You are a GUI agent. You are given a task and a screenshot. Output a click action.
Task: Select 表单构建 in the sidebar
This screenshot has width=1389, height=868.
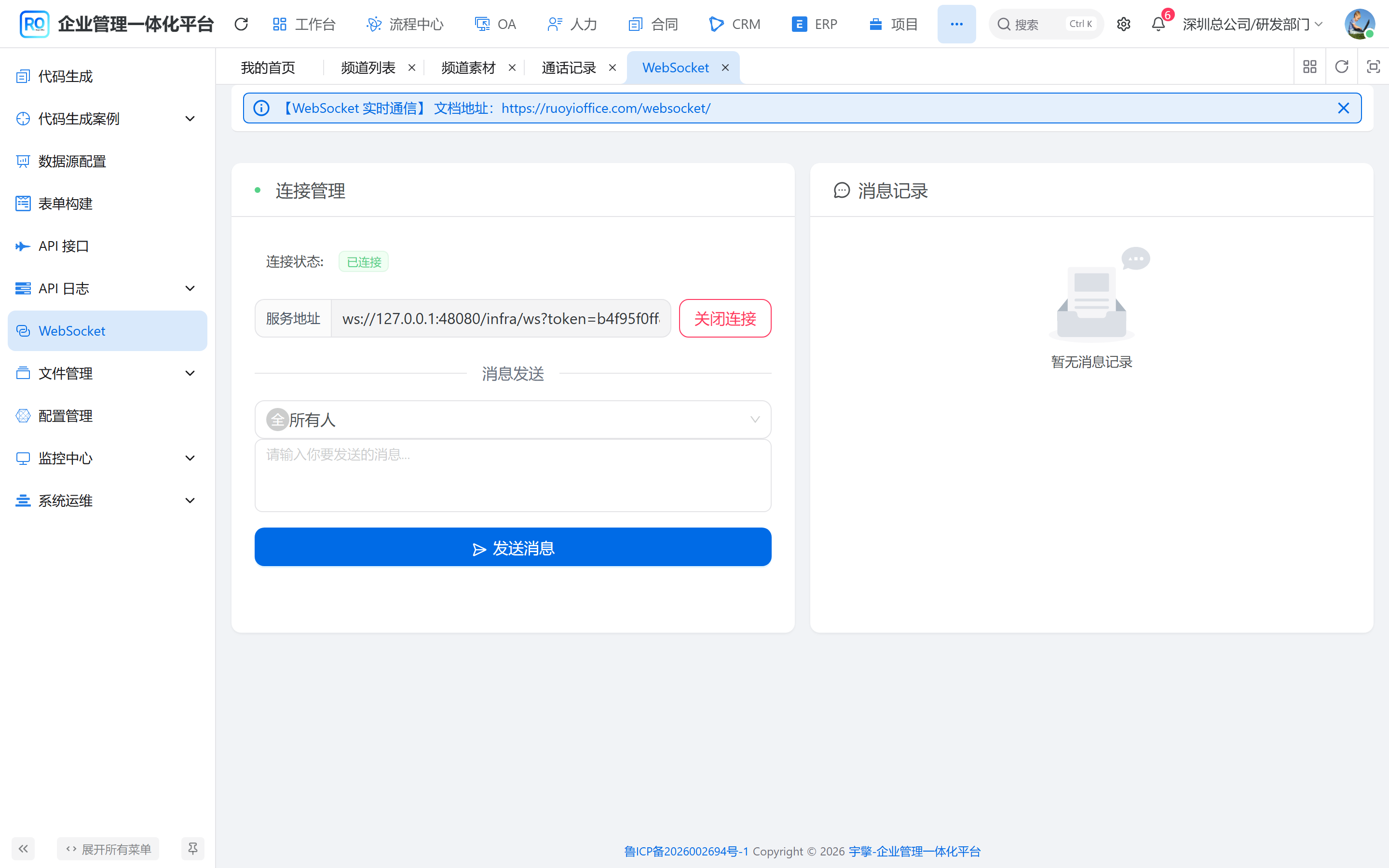108,204
